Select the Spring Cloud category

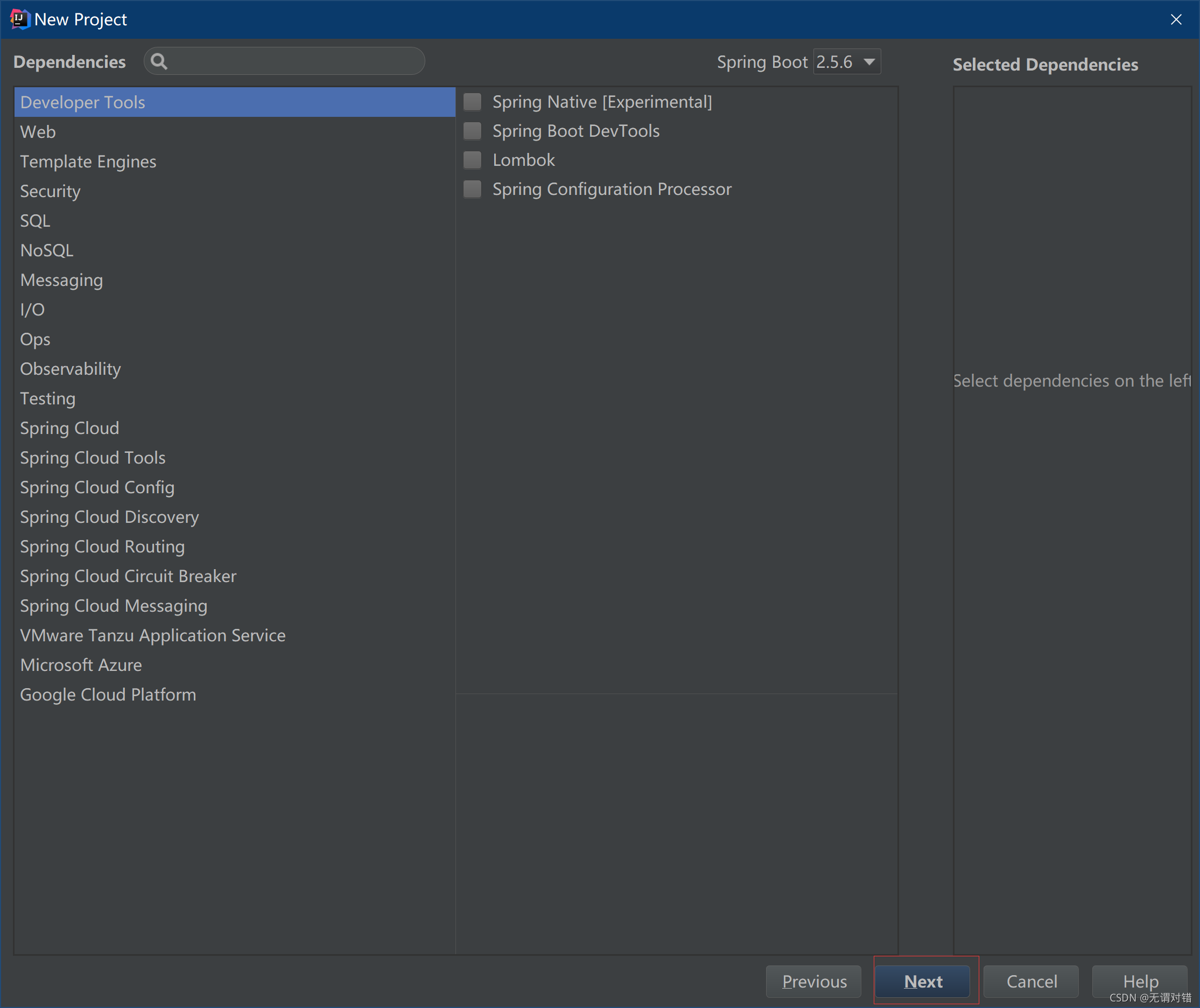(235, 428)
